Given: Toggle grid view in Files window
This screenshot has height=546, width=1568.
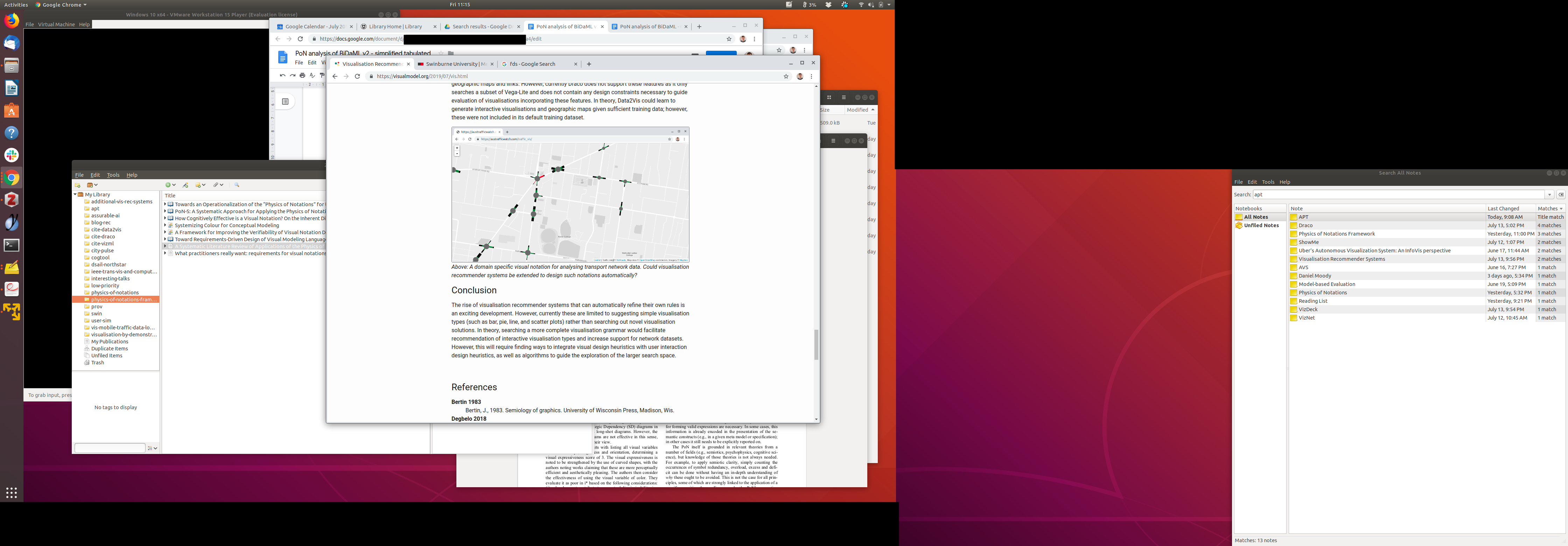Looking at the screenshot, I should (829, 97).
